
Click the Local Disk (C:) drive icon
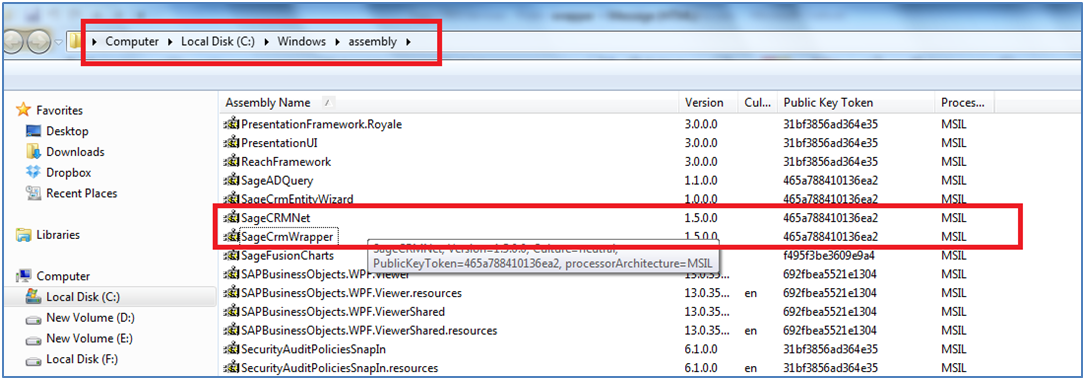coord(33,297)
